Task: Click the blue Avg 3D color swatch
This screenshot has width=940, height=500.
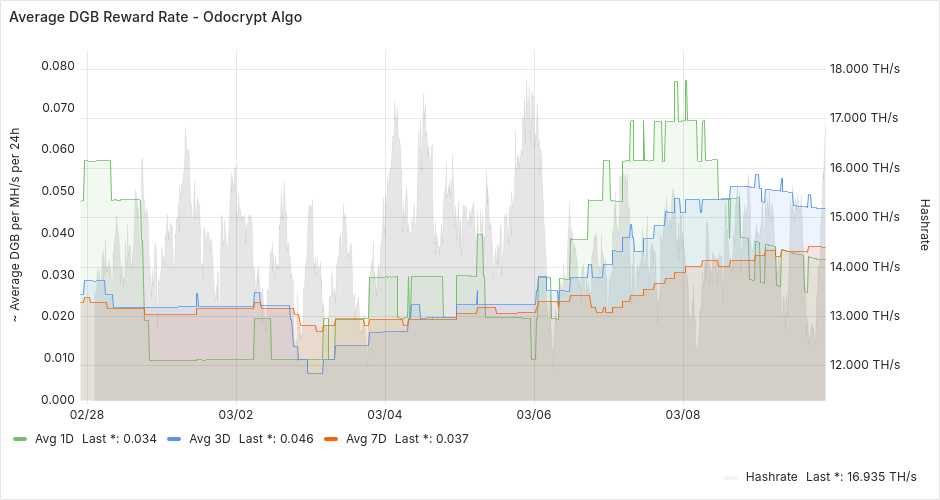Action: coord(175,438)
